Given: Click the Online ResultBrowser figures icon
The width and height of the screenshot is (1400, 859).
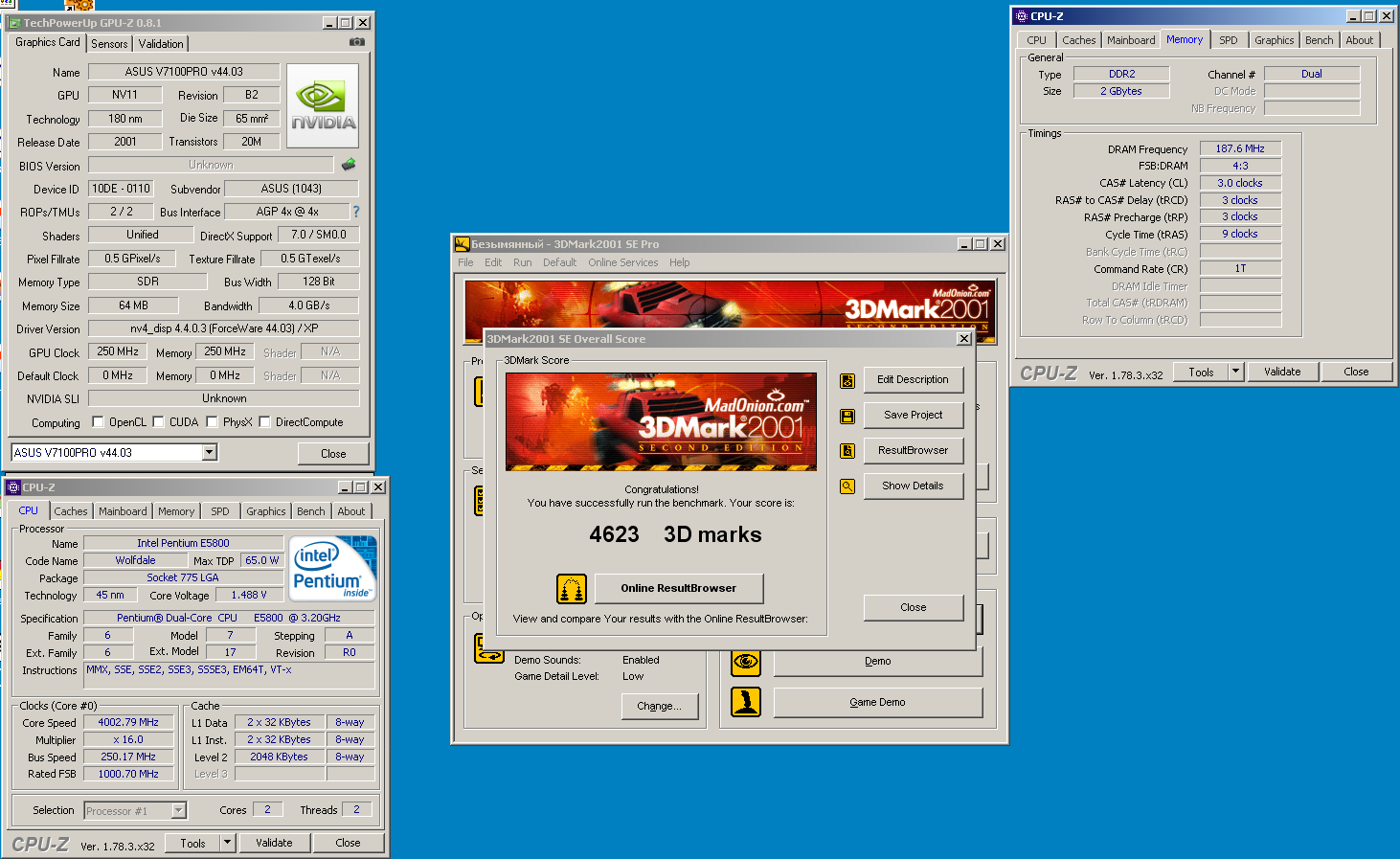Looking at the screenshot, I should coord(572,589).
